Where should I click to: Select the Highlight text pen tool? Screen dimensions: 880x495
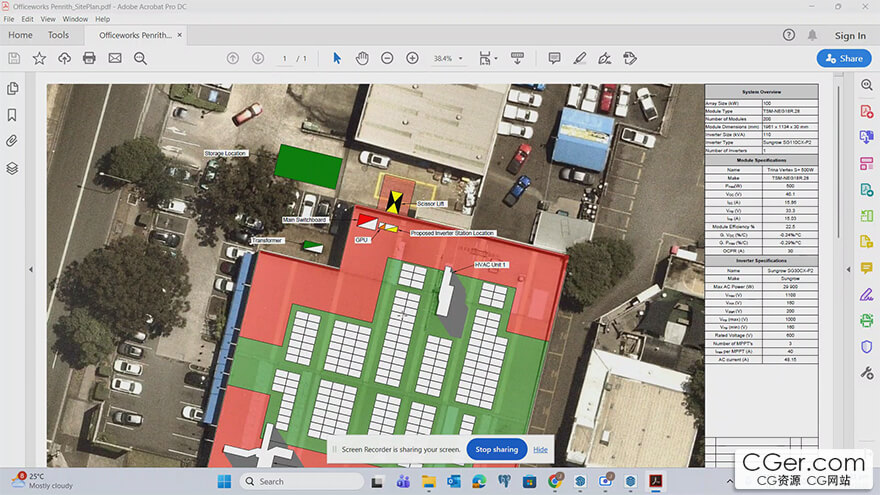pyautogui.click(x=579, y=58)
